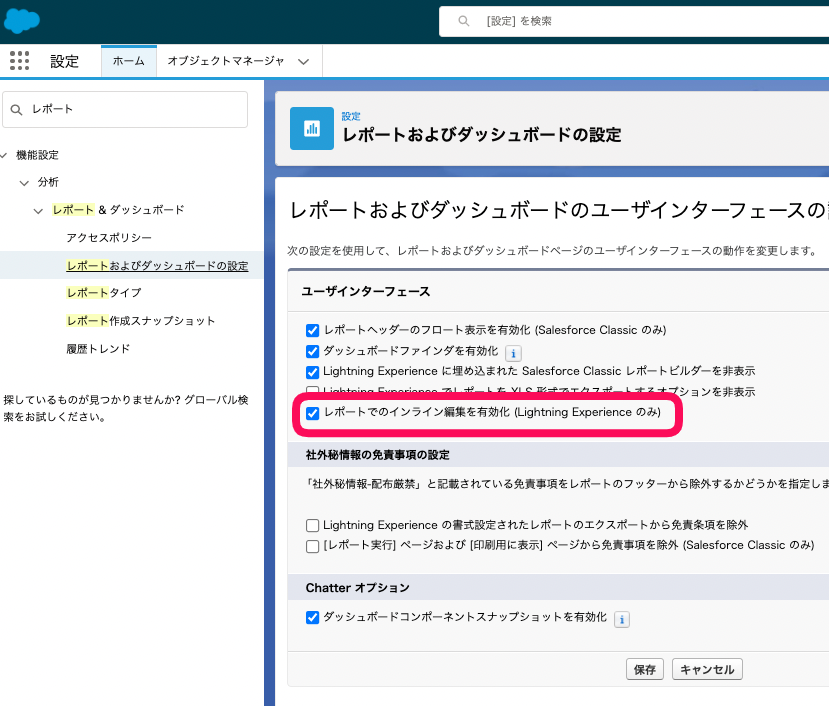
Task: Open レポート作成スナップショット in the sidebar
Action: point(141,320)
